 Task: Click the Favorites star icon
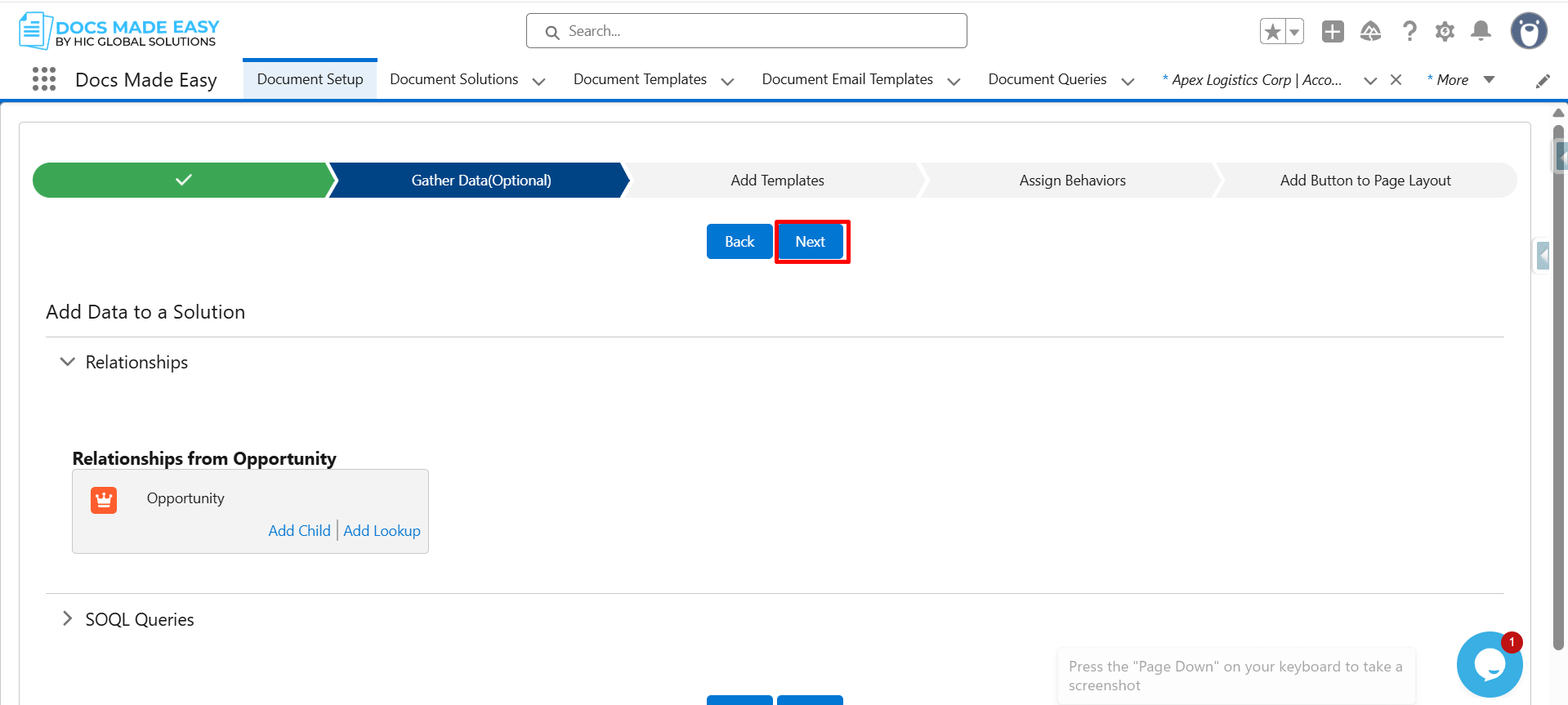1272,32
